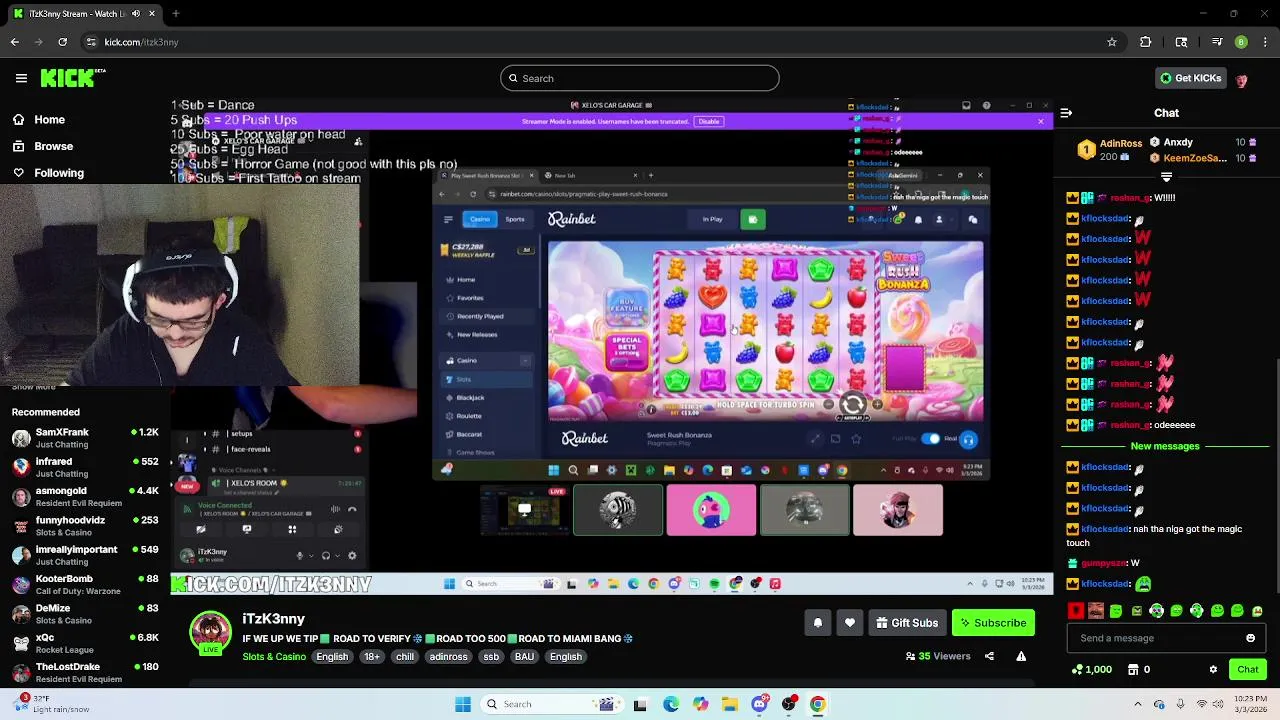The height and width of the screenshot is (720, 1280).
Task: Report stream with the warning triangle icon
Action: (1021, 656)
